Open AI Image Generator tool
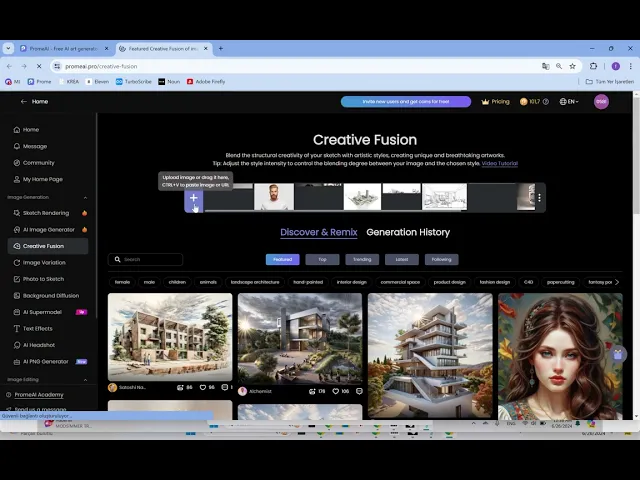Viewport: 640px width, 480px height. [48, 230]
